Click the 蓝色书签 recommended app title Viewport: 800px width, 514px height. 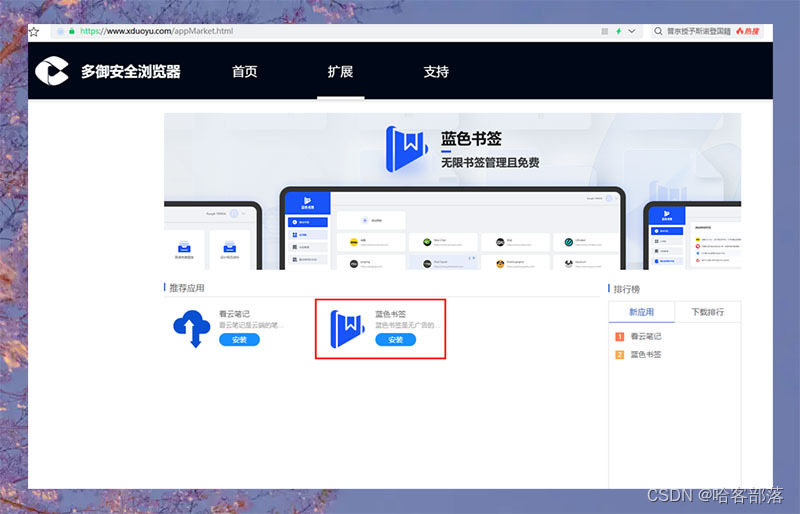click(x=391, y=314)
